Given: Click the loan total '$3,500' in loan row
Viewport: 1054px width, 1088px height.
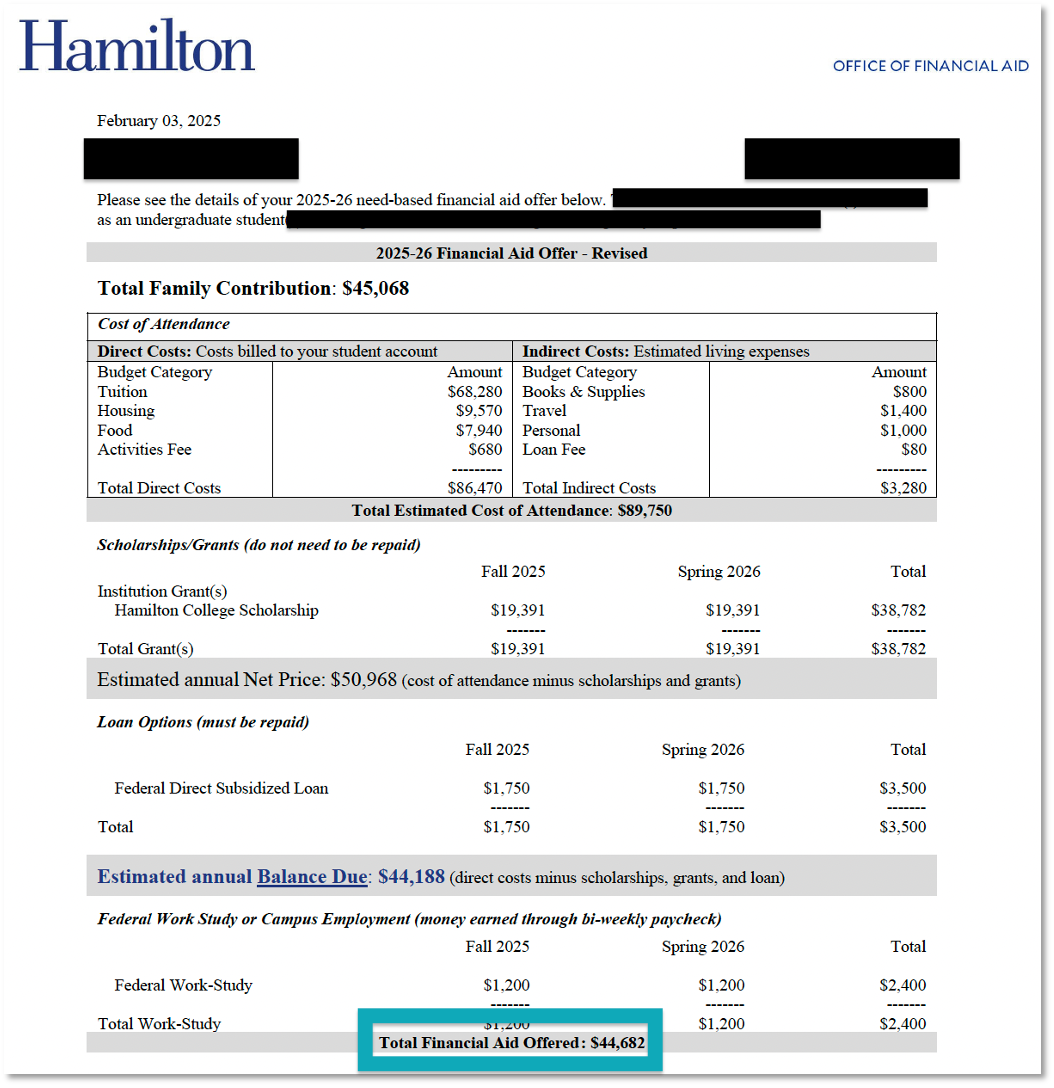Looking at the screenshot, I should tap(903, 788).
